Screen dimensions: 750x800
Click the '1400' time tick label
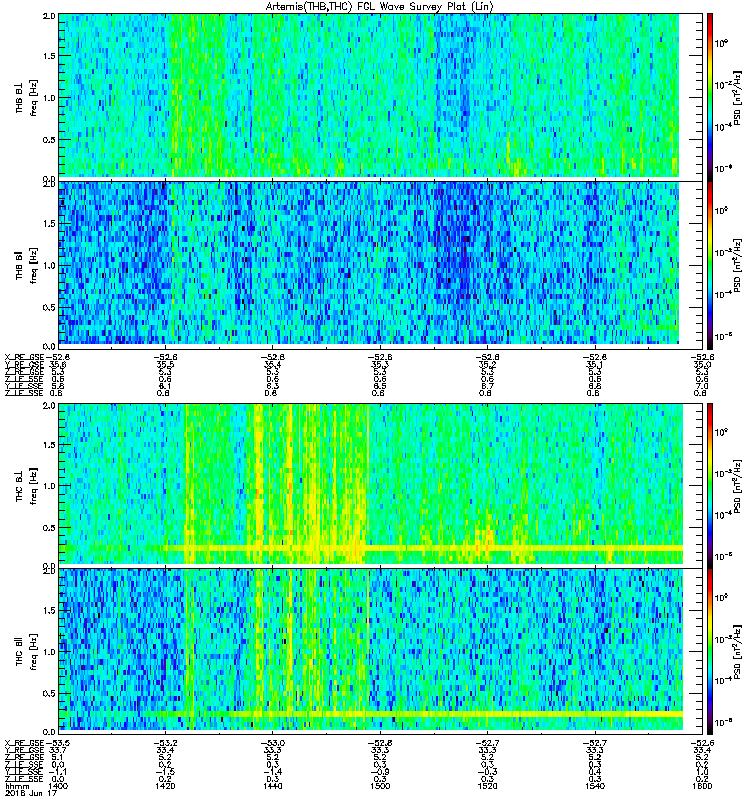point(58,786)
